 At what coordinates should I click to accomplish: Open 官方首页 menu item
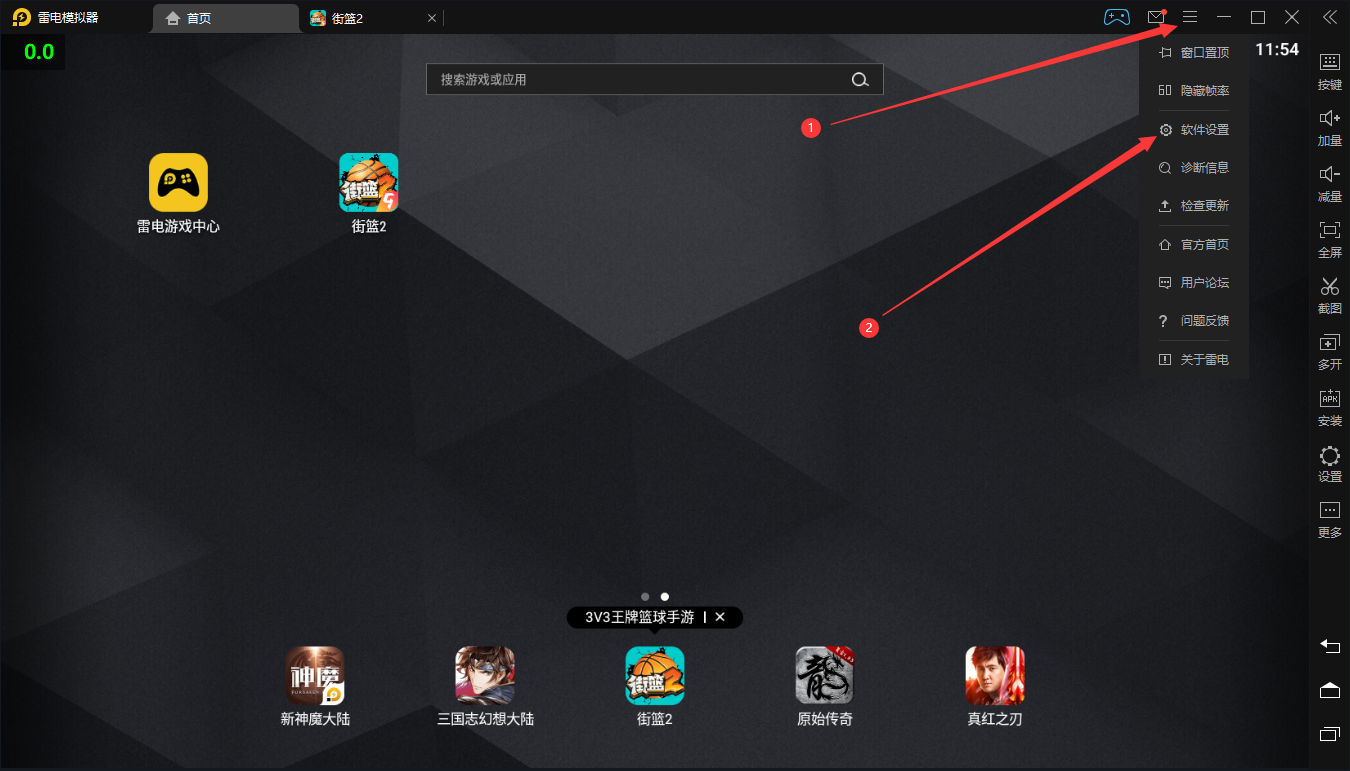pos(1193,245)
